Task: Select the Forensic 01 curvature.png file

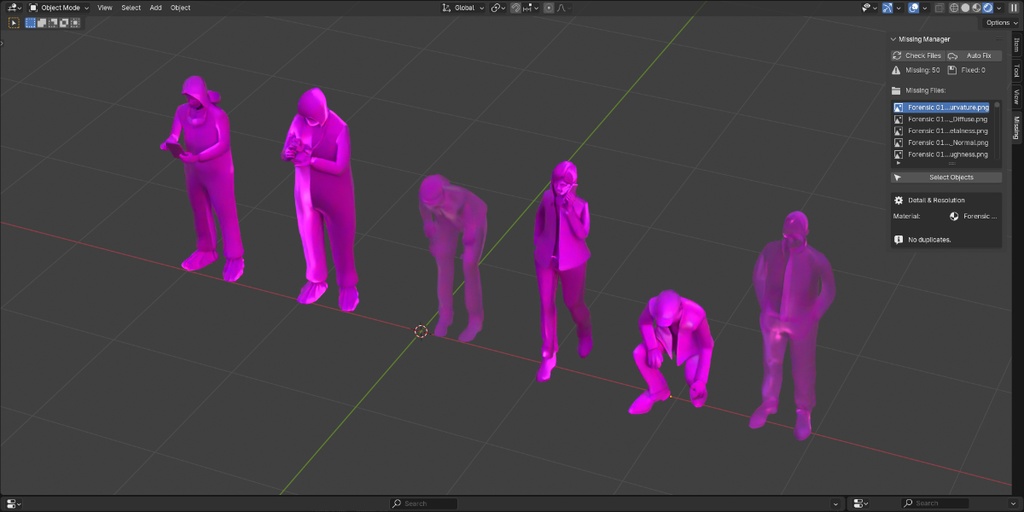Action: [x=941, y=107]
